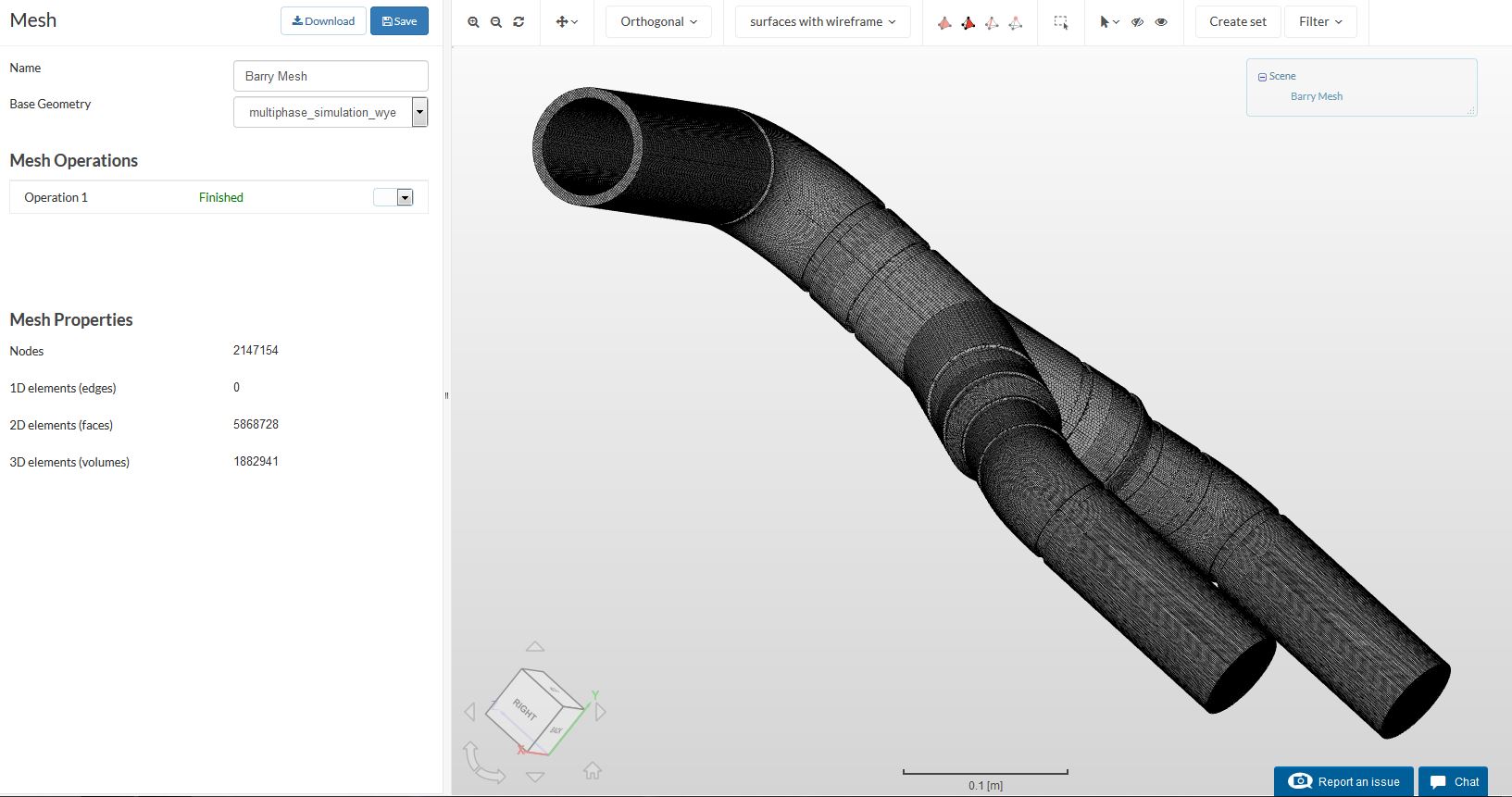Show all using the eye icon
Screen dimensions: 1512x797
[1161, 22]
